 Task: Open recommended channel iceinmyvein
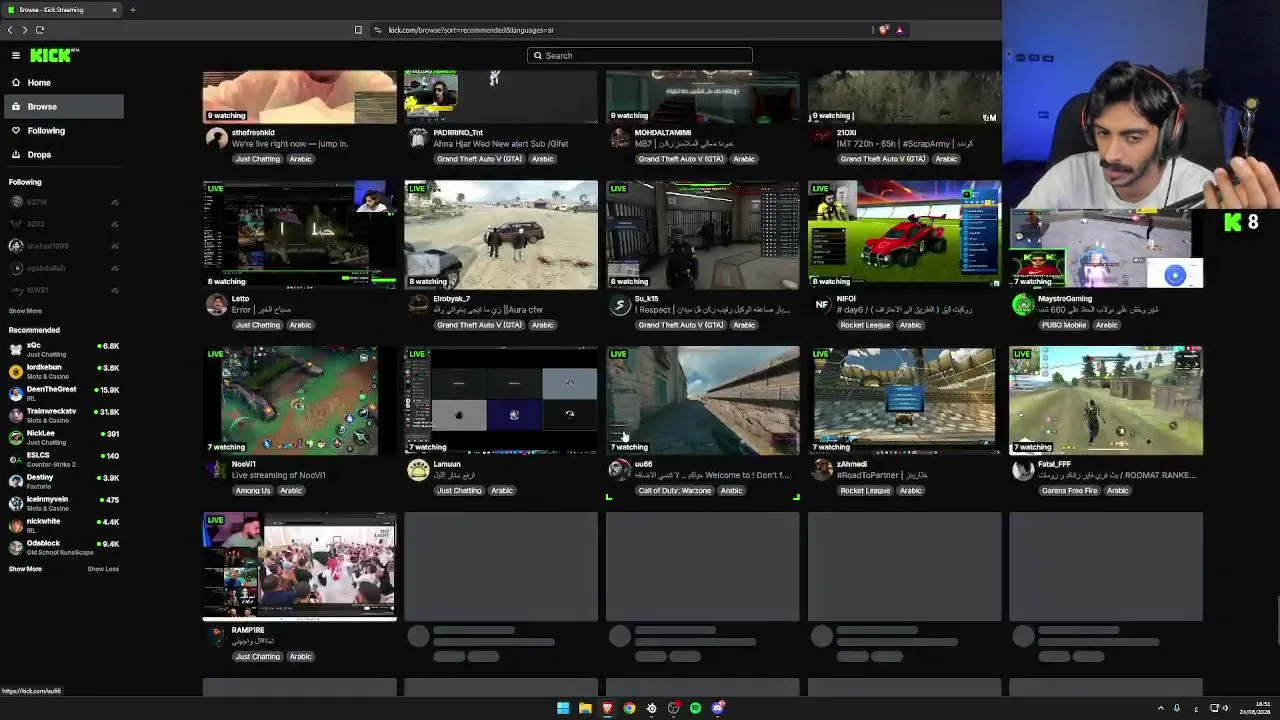[62, 503]
